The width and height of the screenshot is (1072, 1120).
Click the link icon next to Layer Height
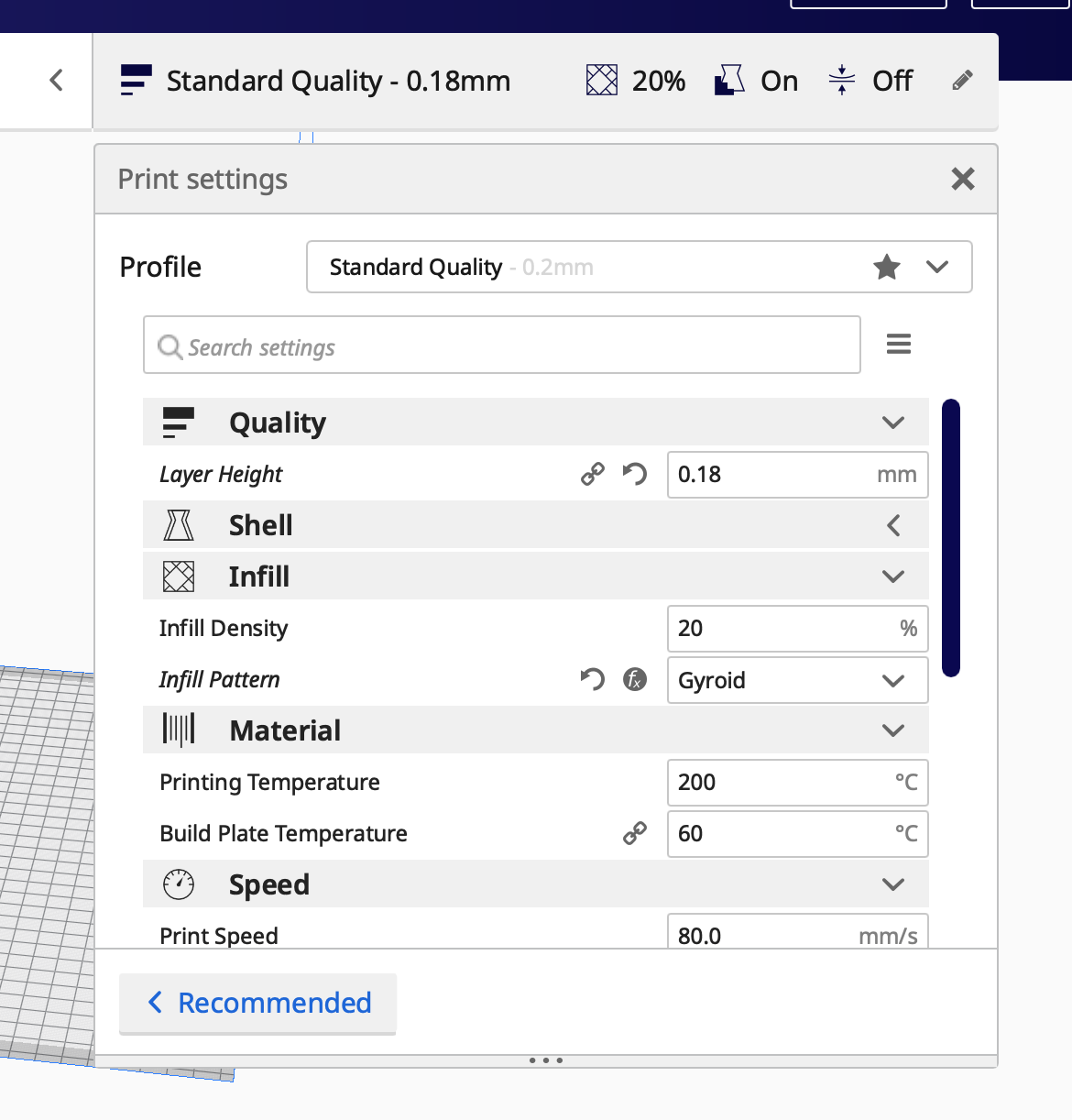point(593,474)
